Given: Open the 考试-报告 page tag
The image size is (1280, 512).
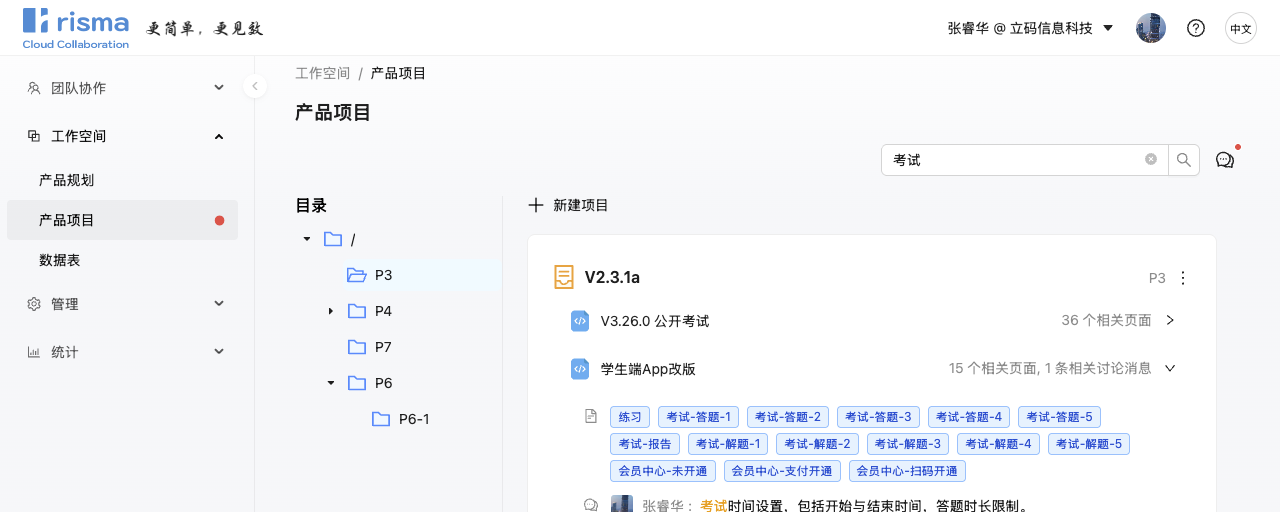Looking at the screenshot, I should pos(645,444).
